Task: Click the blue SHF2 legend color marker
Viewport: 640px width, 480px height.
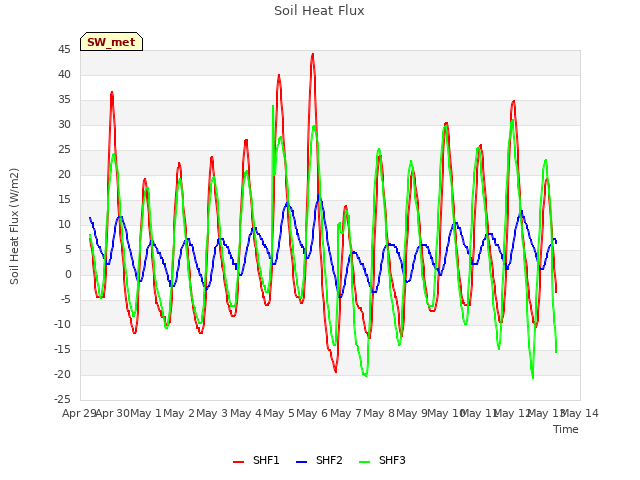Action: (x=301, y=462)
